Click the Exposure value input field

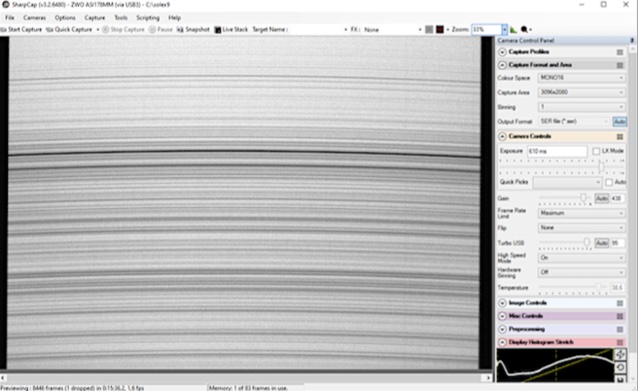click(557, 151)
